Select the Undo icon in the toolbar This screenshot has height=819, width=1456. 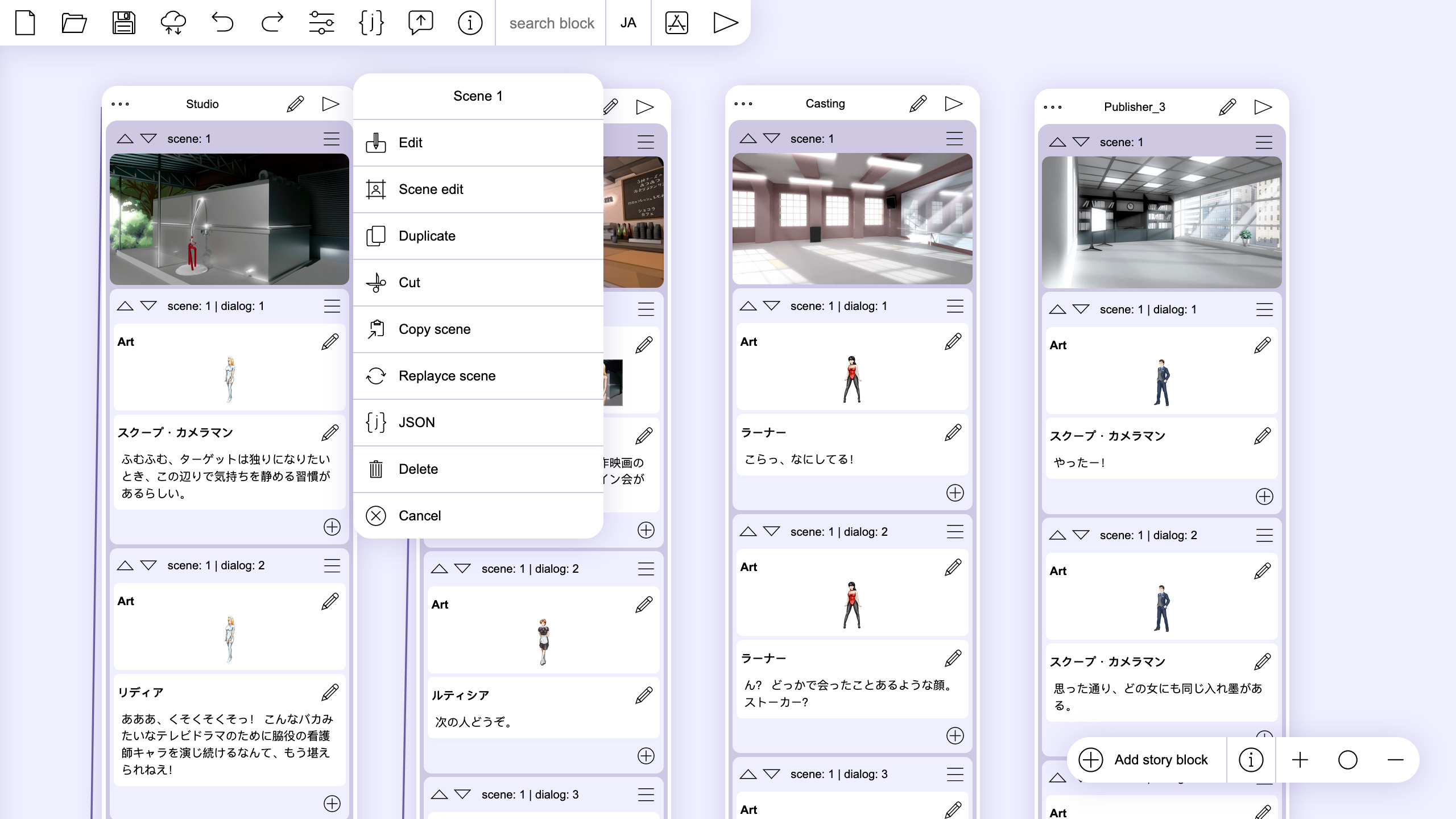[222, 23]
